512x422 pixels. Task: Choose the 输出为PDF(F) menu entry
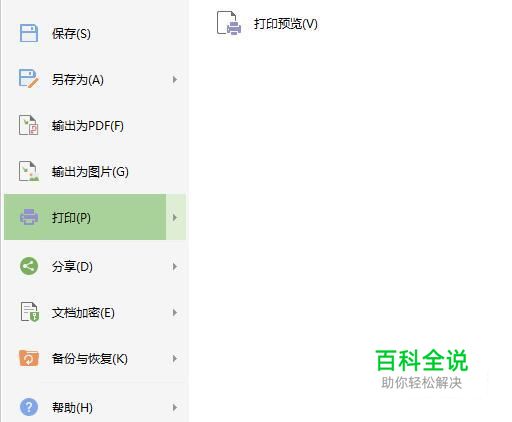tap(95, 126)
